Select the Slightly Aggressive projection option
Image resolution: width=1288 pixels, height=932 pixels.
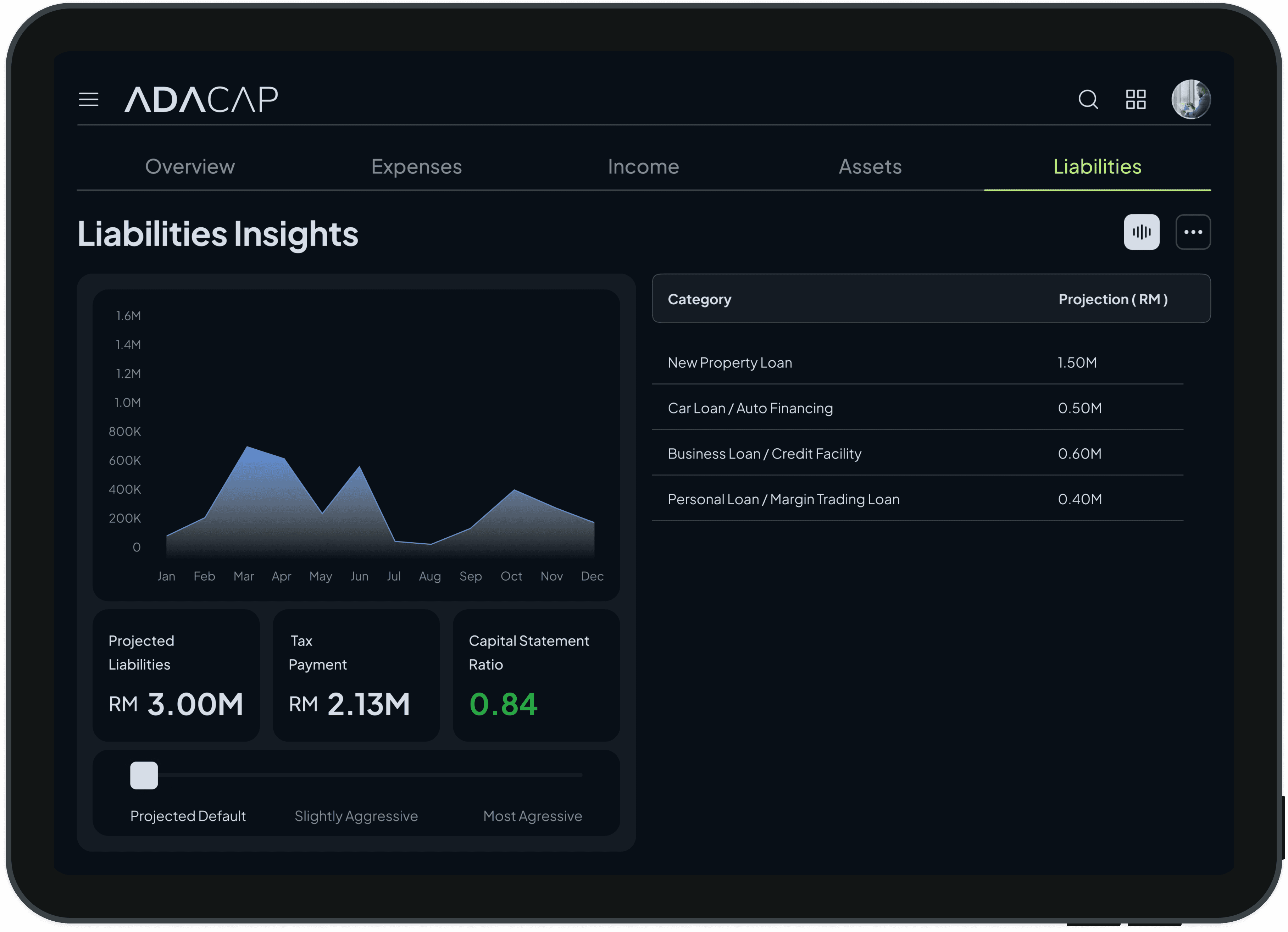[x=356, y=816]
